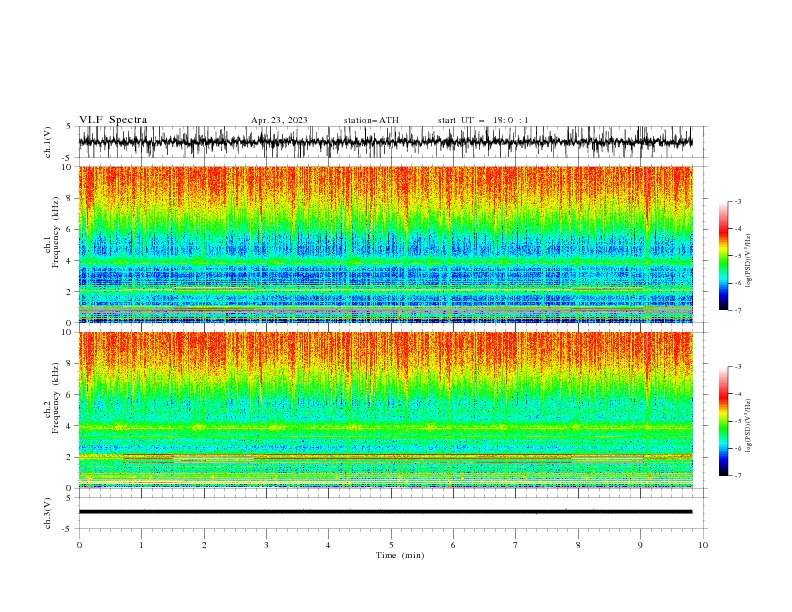Click the ch.2 "Frequency (kHz)" axis label
The height and width of the screenshot is (612, 792).
(x=56, y=398)
